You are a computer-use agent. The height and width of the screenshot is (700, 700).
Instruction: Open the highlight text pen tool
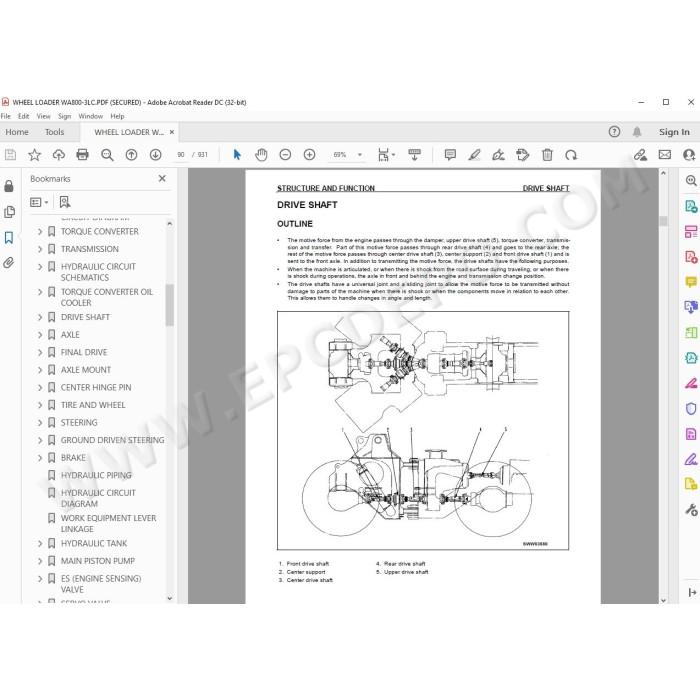(474, 155)
